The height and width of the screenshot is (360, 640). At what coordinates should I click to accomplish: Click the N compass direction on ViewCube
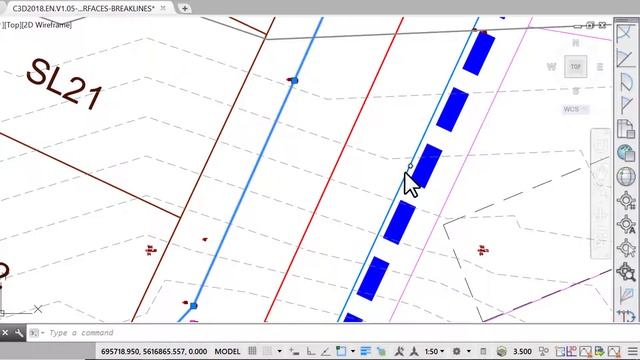point(576,43)
